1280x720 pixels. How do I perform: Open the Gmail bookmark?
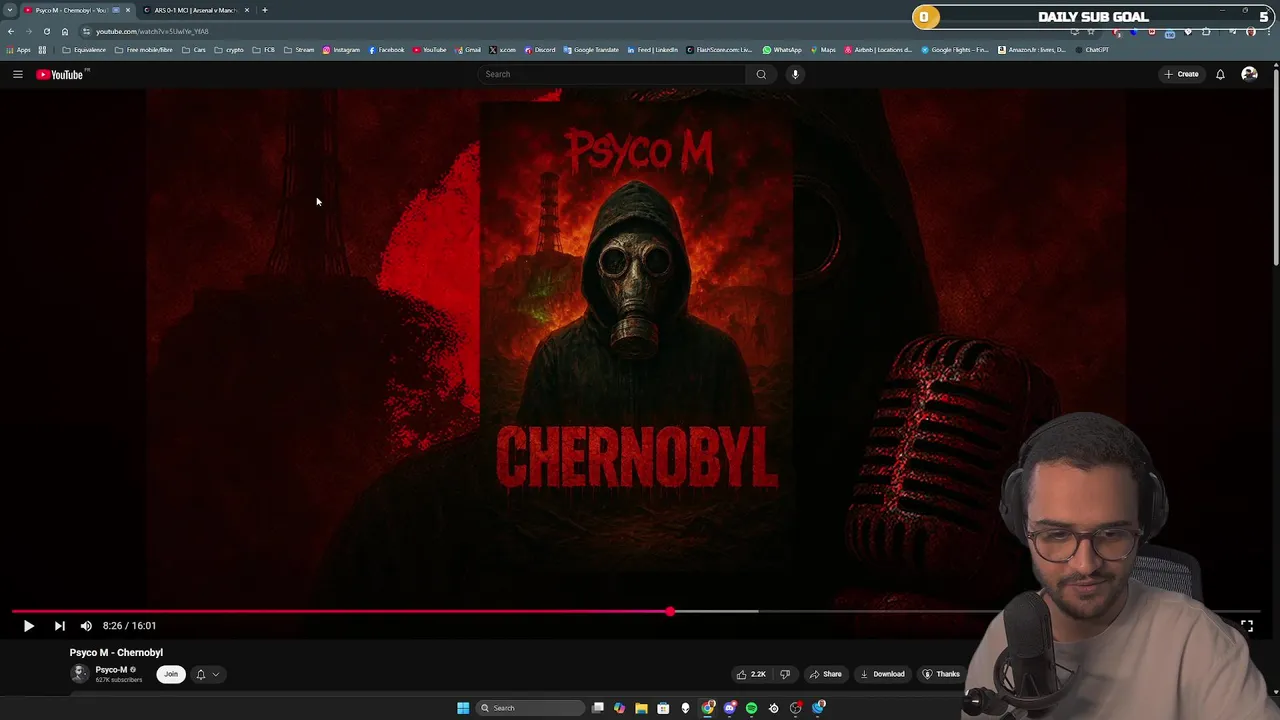point(468,50)
